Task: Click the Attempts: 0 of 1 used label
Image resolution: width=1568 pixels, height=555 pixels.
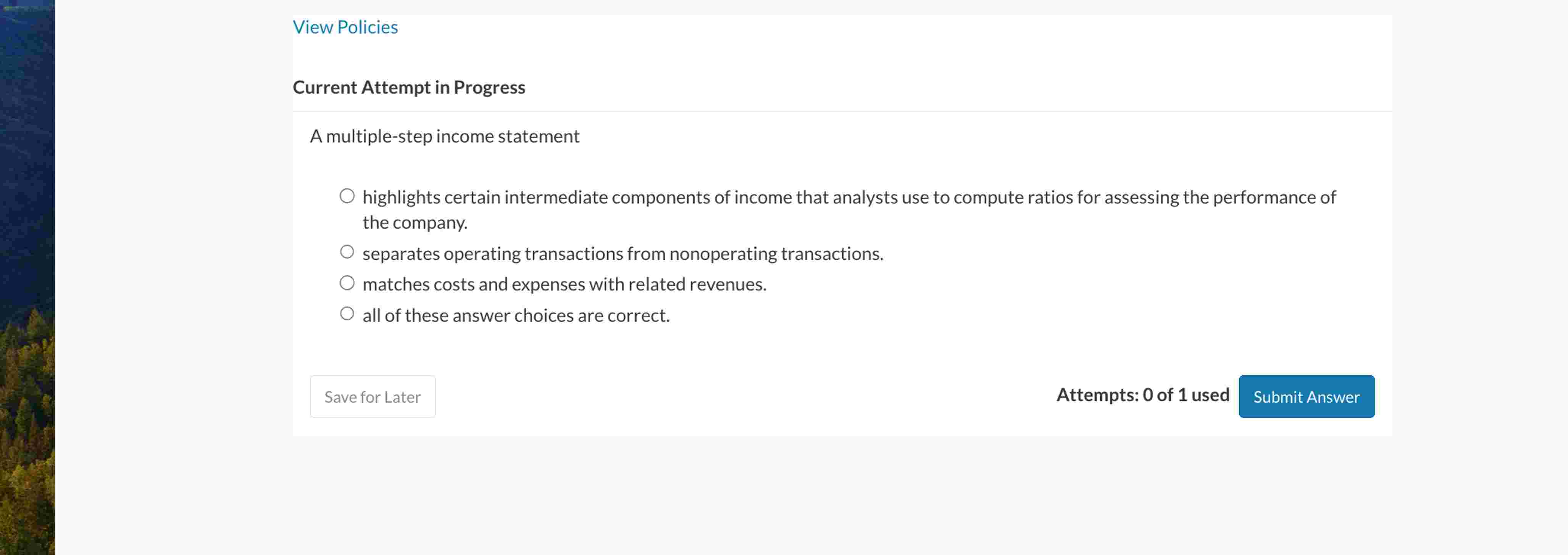Action: click(x=1142, y=394)
